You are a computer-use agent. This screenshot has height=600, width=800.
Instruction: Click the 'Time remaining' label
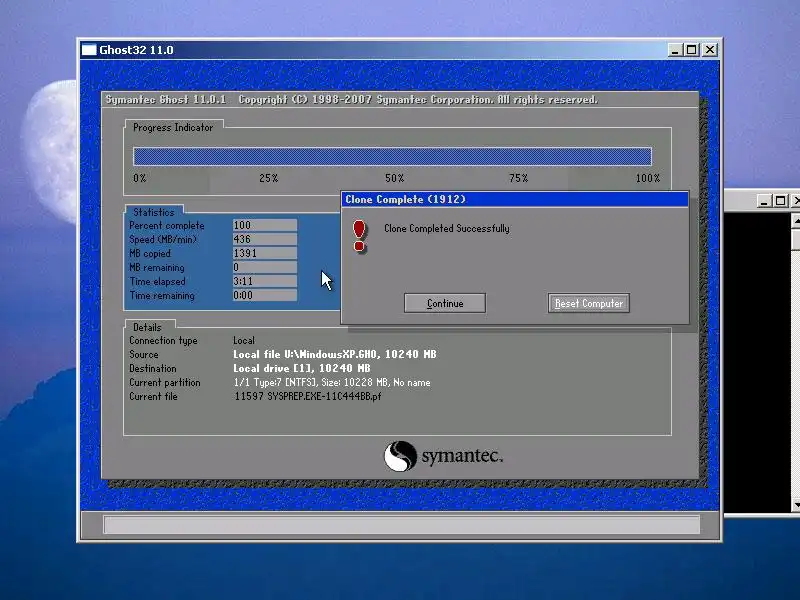162,295
